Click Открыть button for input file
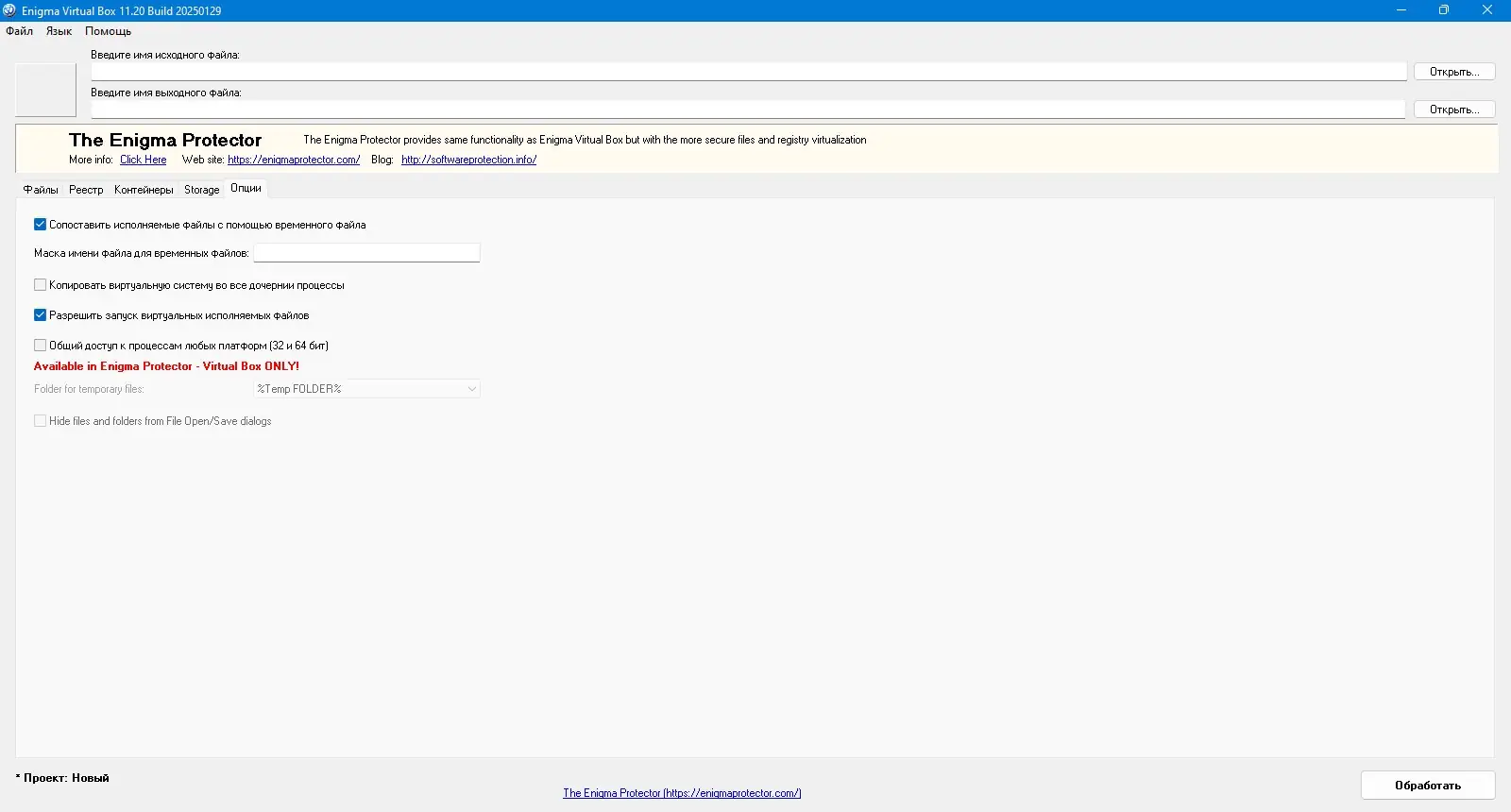Screen dimensions: 1511x812 click(x=1454, y=72)
